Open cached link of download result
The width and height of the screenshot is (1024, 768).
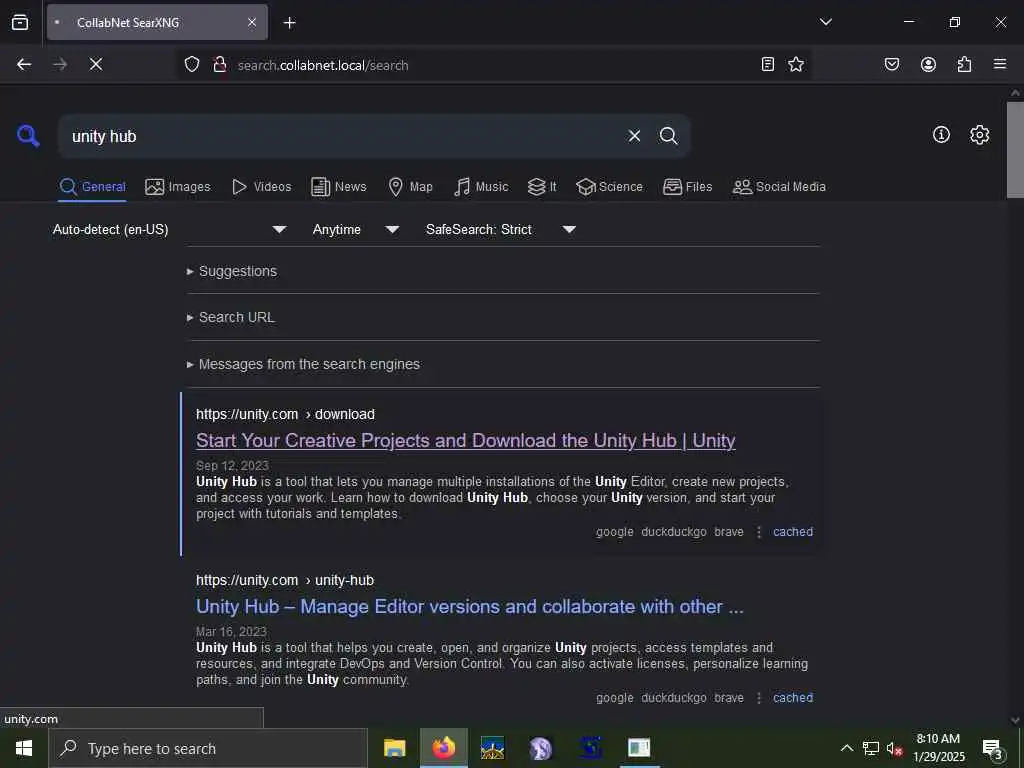pos(793,532)
